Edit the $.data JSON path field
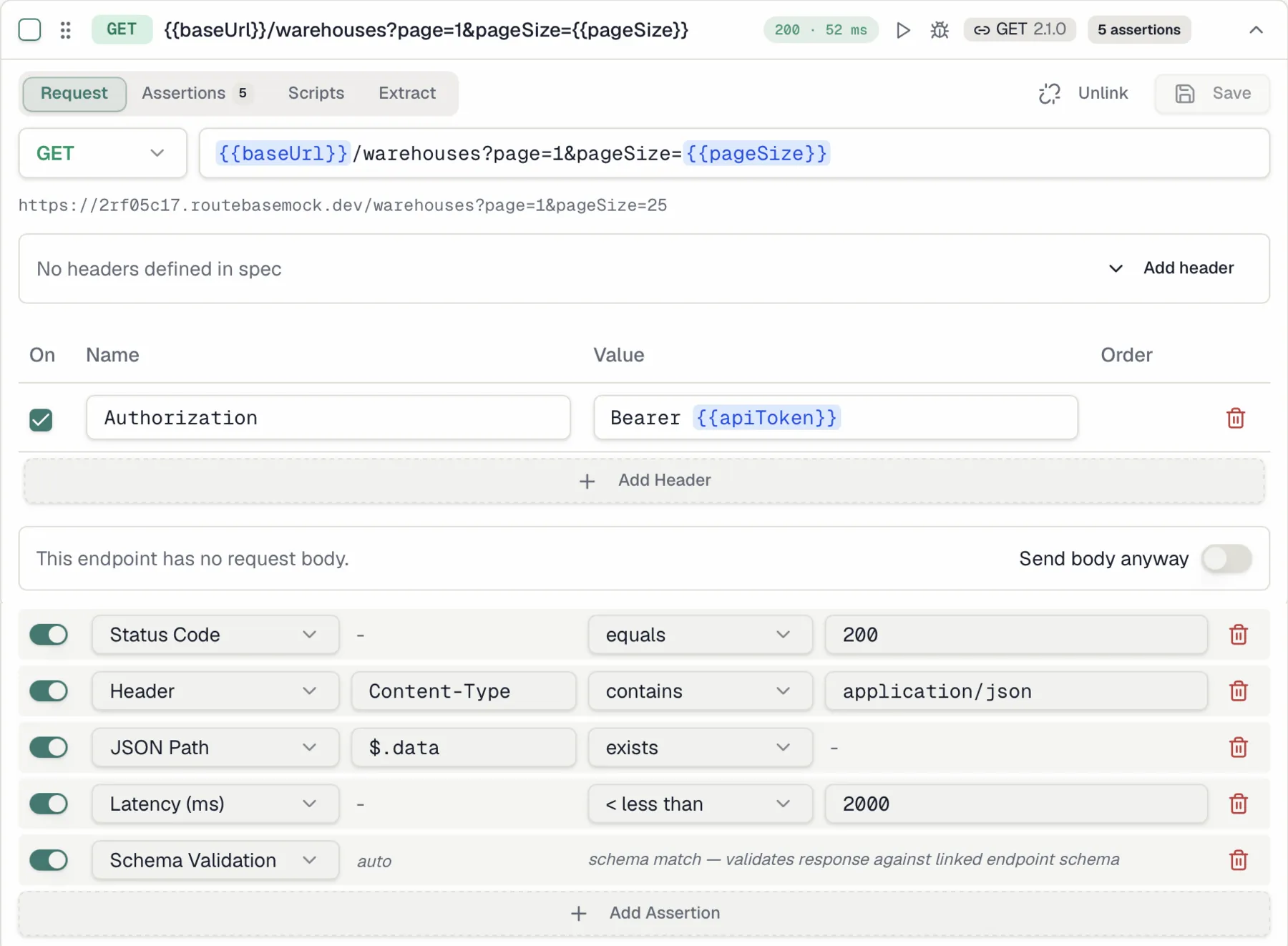 tap(464, 748)
